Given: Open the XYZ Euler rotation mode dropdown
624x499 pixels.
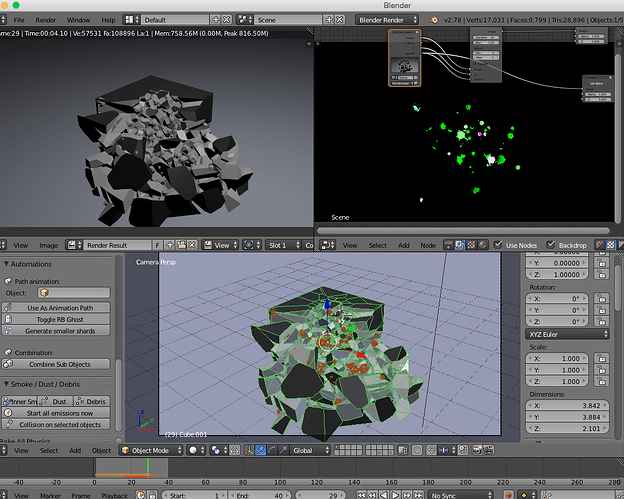Looking at the screenshot, I should click(x=567, y=334).
